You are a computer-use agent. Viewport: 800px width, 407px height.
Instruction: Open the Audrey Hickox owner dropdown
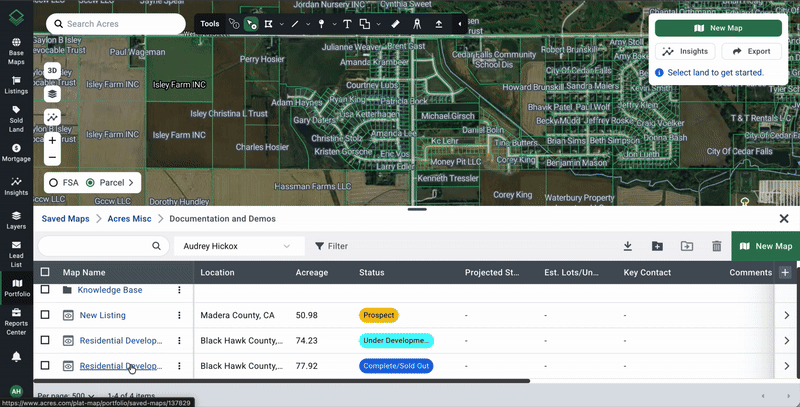[x=238, y=246]
